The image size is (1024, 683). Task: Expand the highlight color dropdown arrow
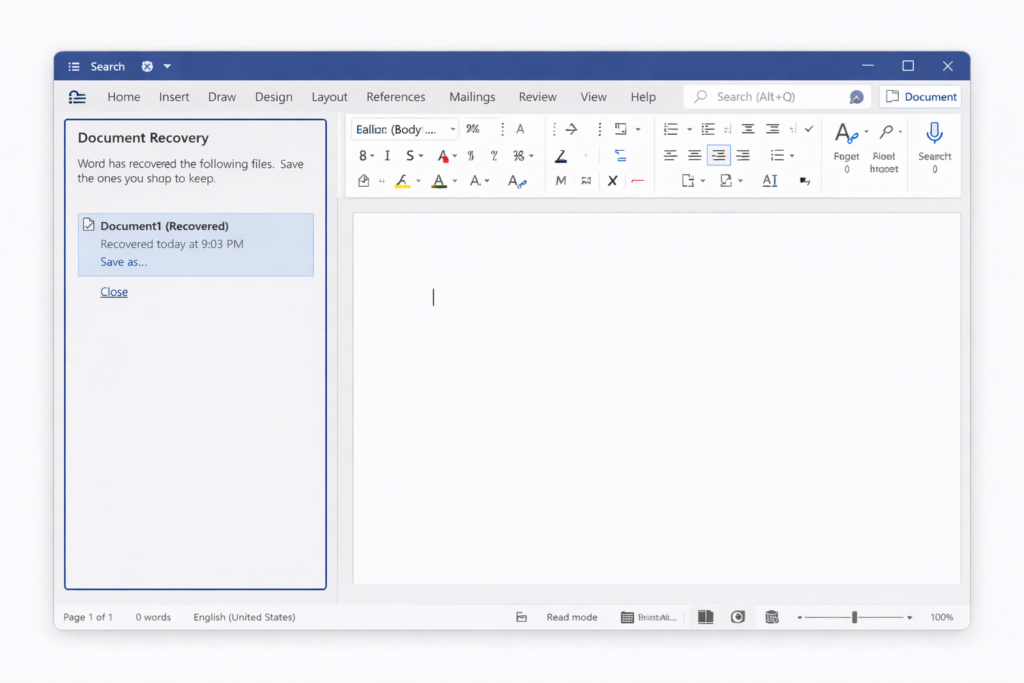[x=419, y=182]
